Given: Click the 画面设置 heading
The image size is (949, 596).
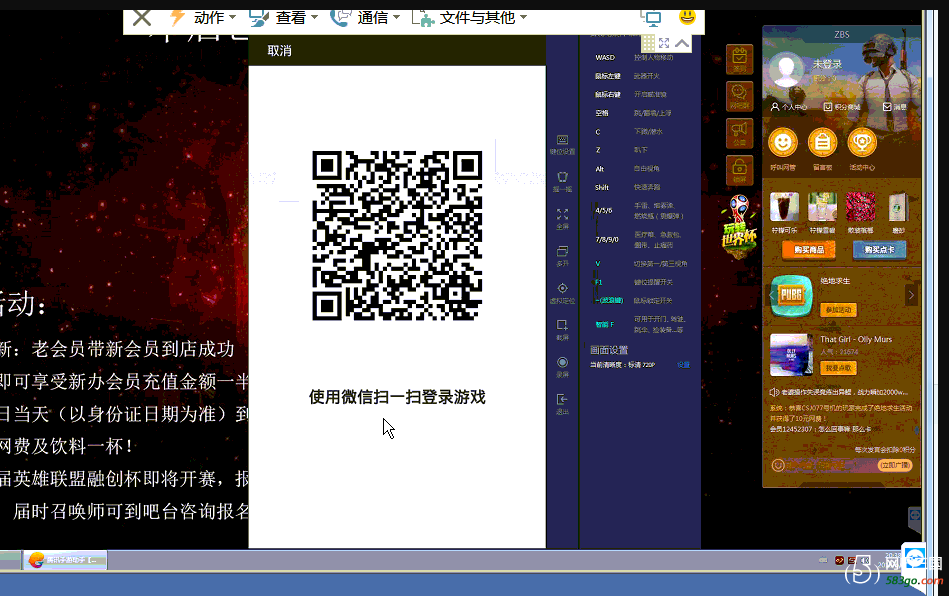Looking at the screenshot, I should pyautogui.click(x=609, y=350).
